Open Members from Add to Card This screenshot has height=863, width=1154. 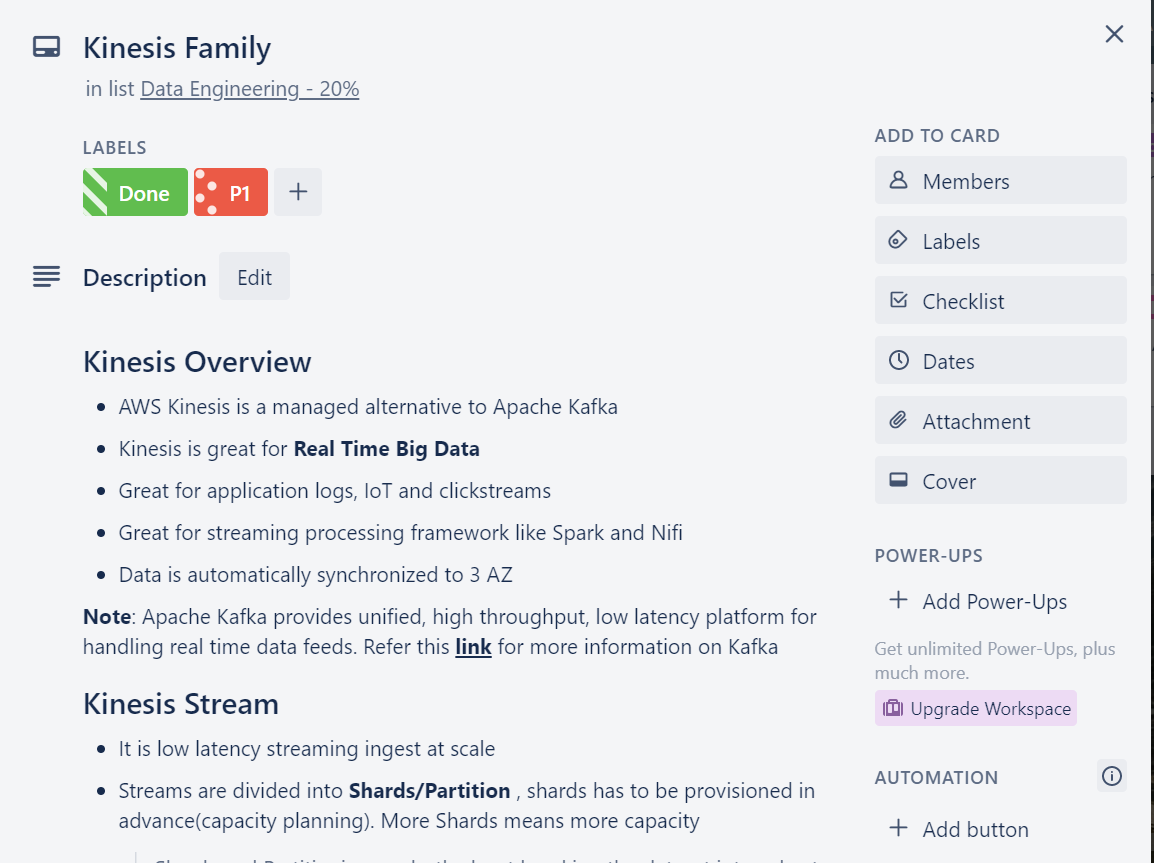(x=1000, y=181)
